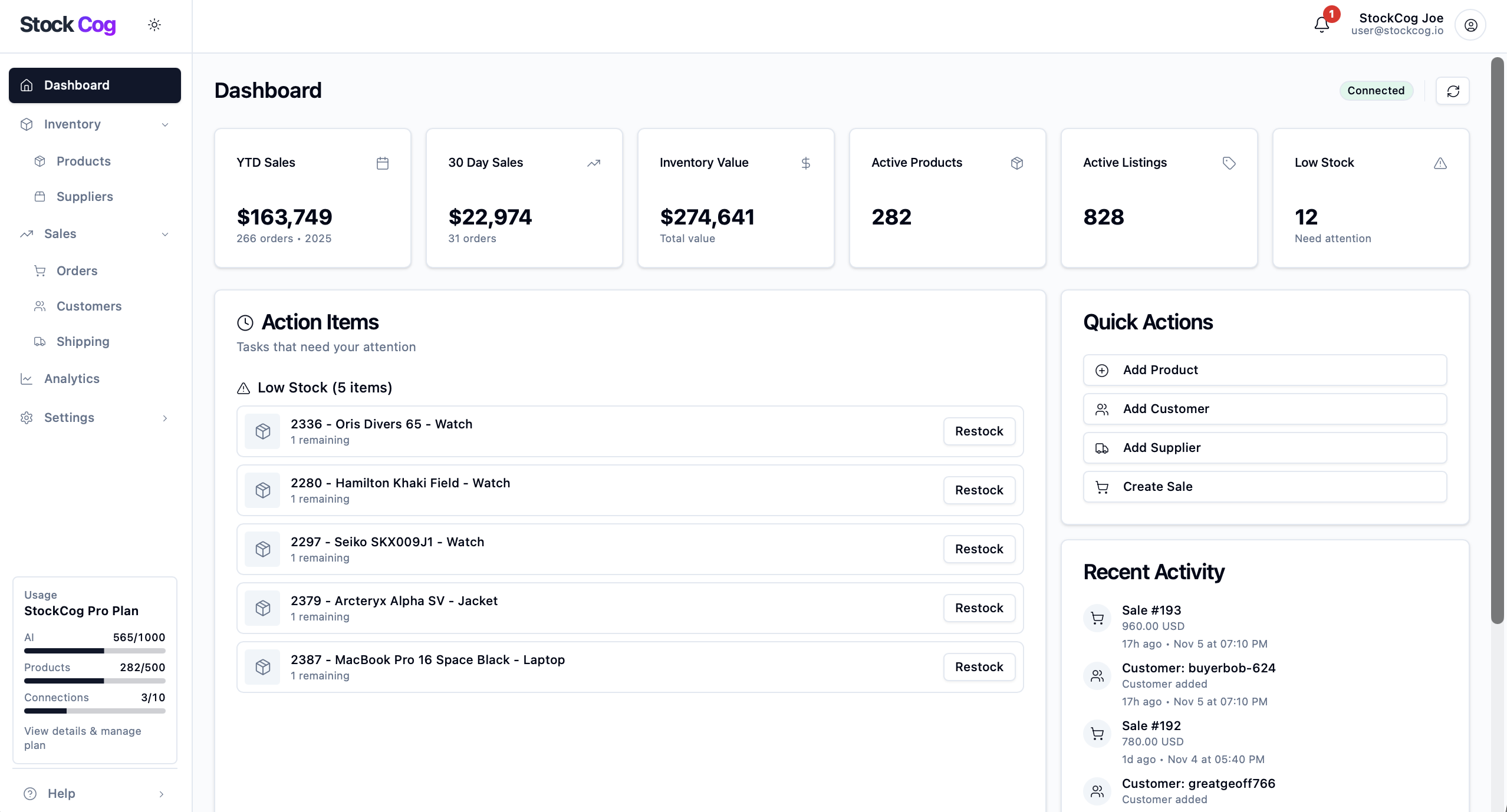Open the Shipping truck icon in sidebar
This screenshot has height=812, width=1507.
click(39, 341)
